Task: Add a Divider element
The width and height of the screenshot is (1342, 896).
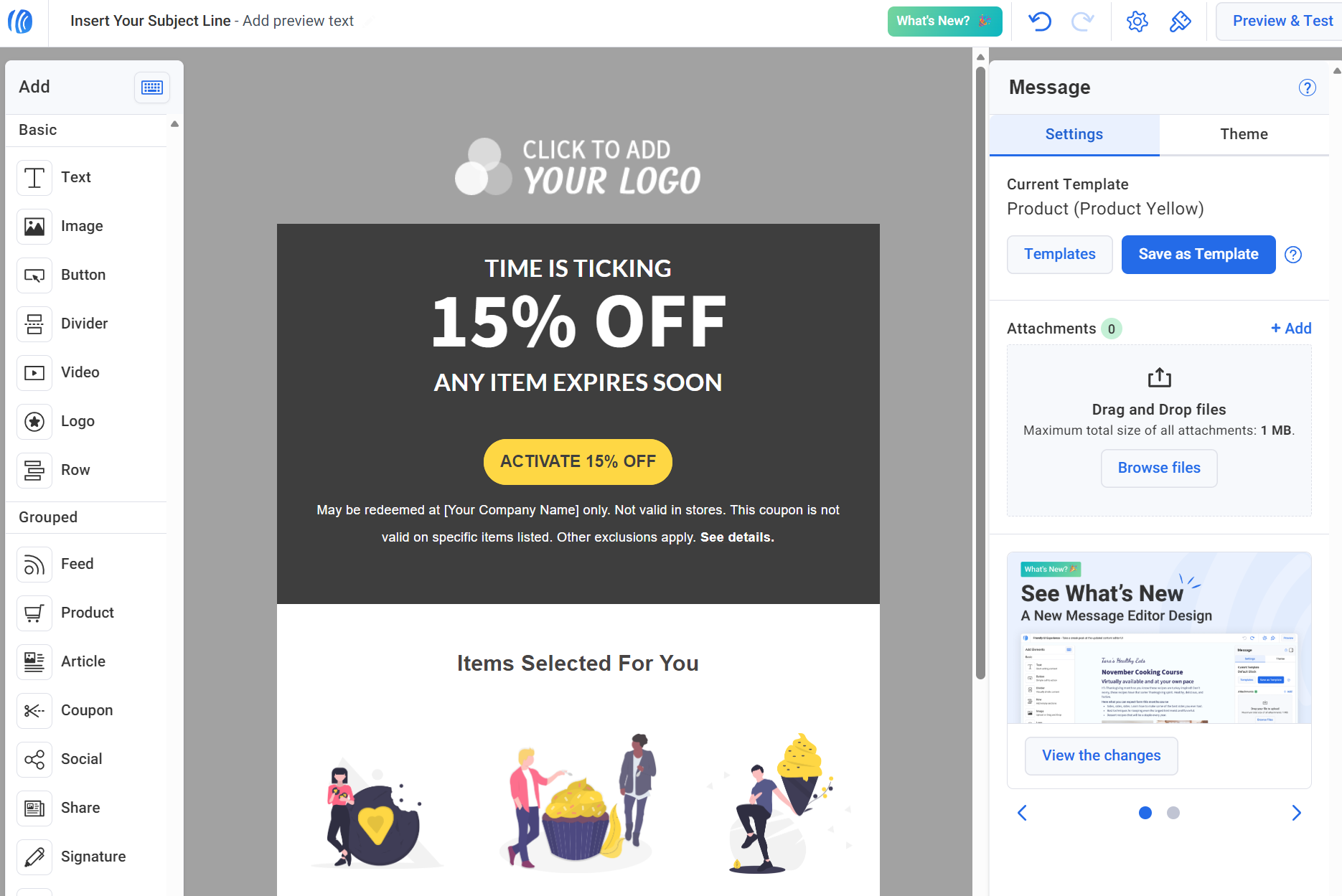Action: click(x=34, y=324)
